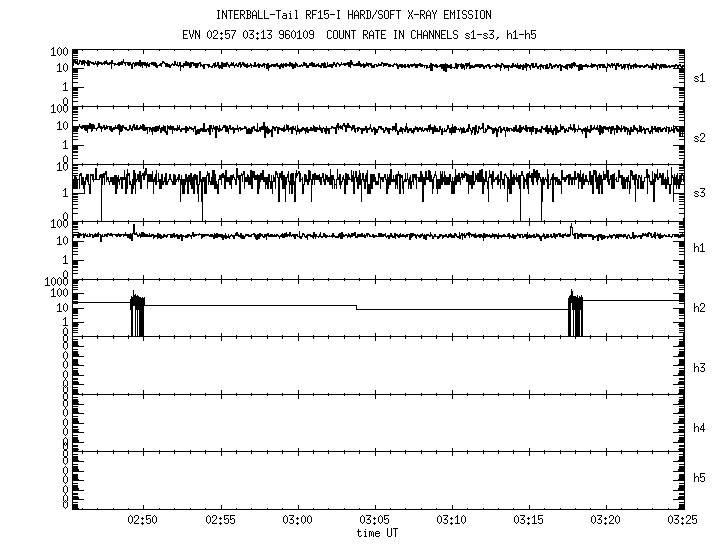
Task: Select the h1 channel label
Action: (700, 248)
